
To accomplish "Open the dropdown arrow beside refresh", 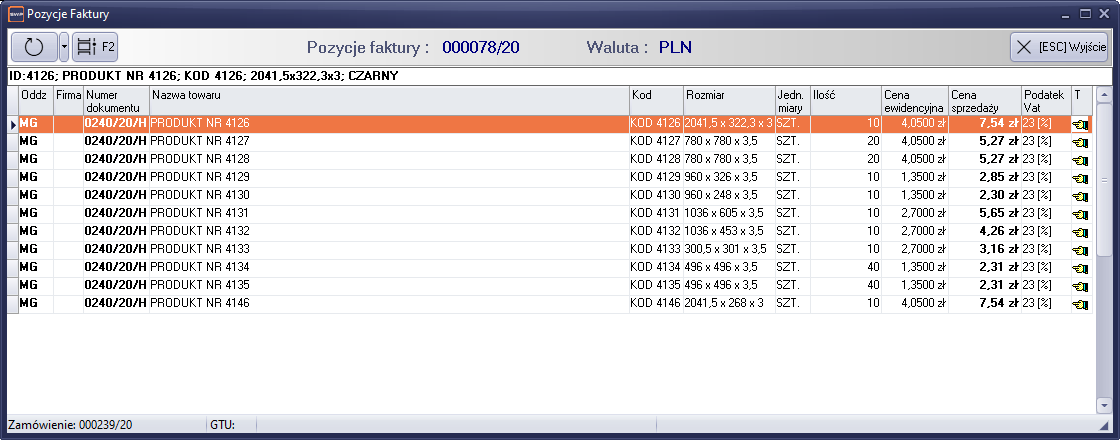I will tap(64, 47).
